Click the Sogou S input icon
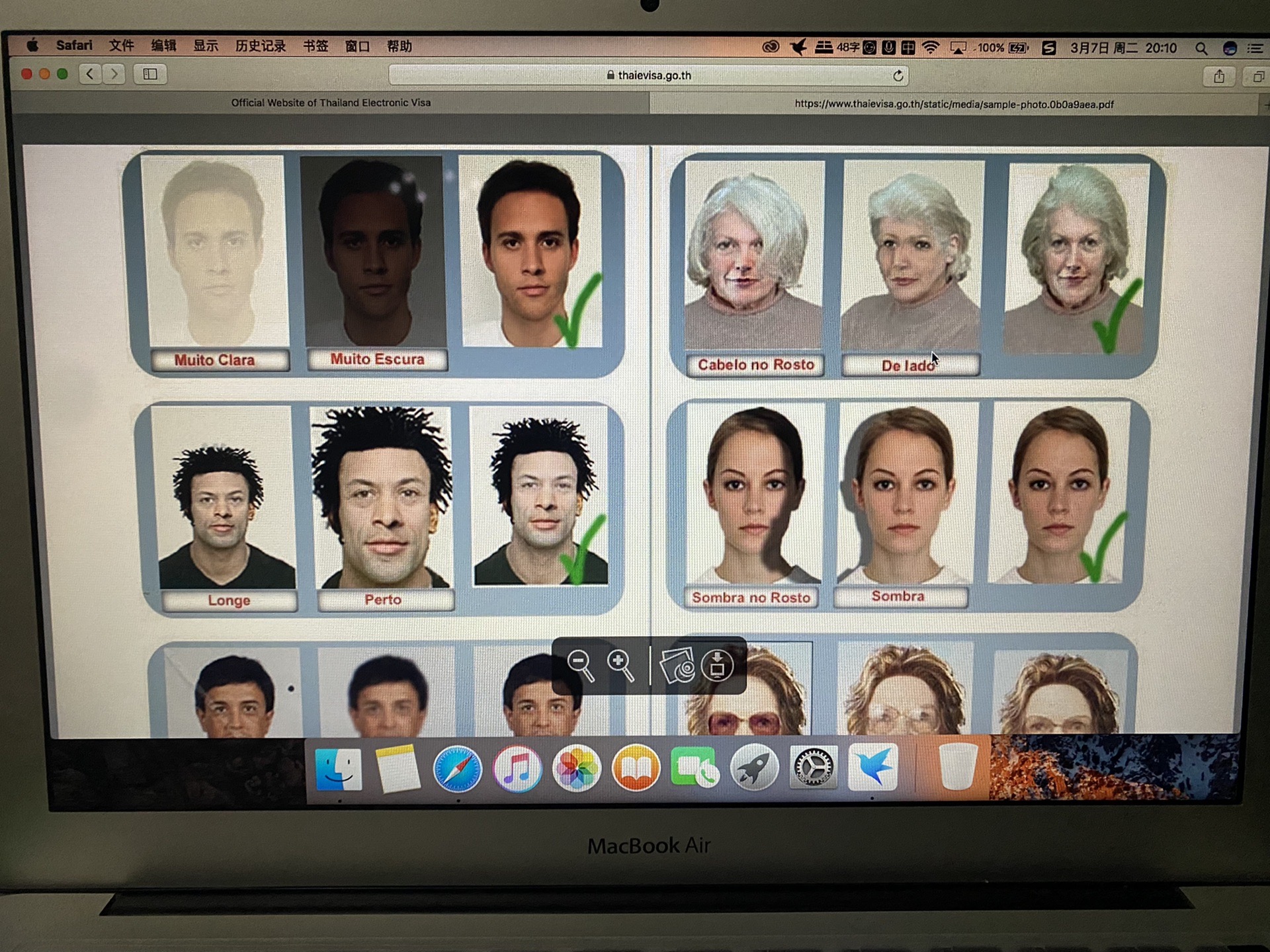1270x952 pixels. [x=1048, y=48]
